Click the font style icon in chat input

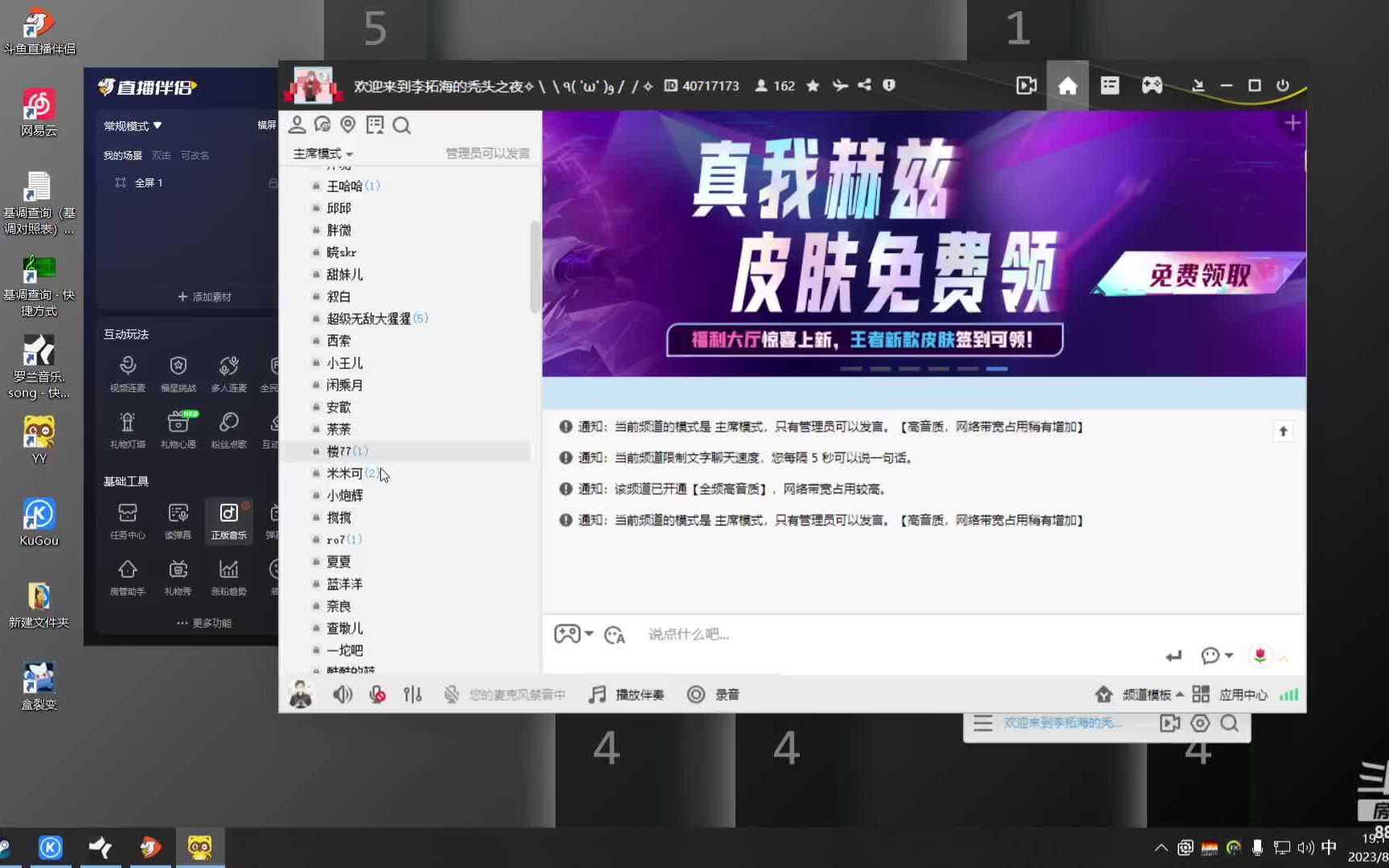(615, 635)
